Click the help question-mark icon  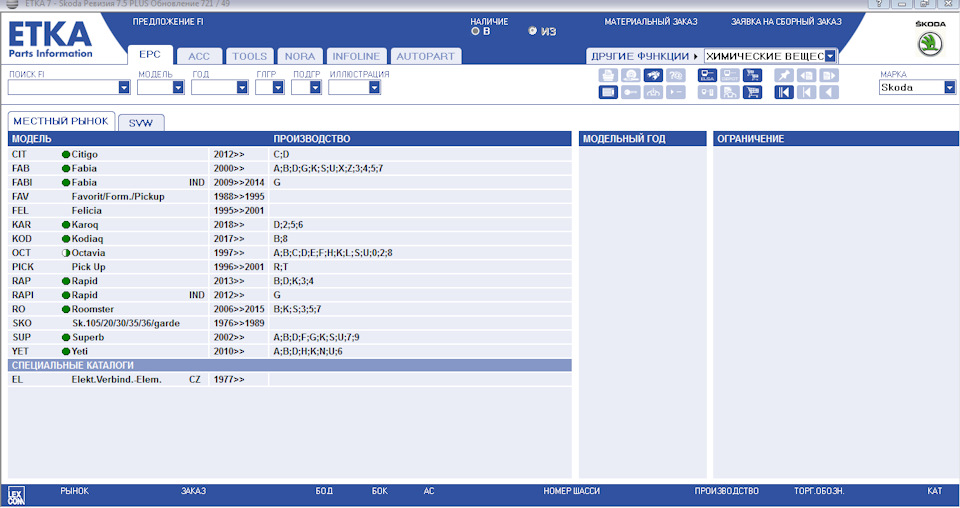click(x=676, y=75)
